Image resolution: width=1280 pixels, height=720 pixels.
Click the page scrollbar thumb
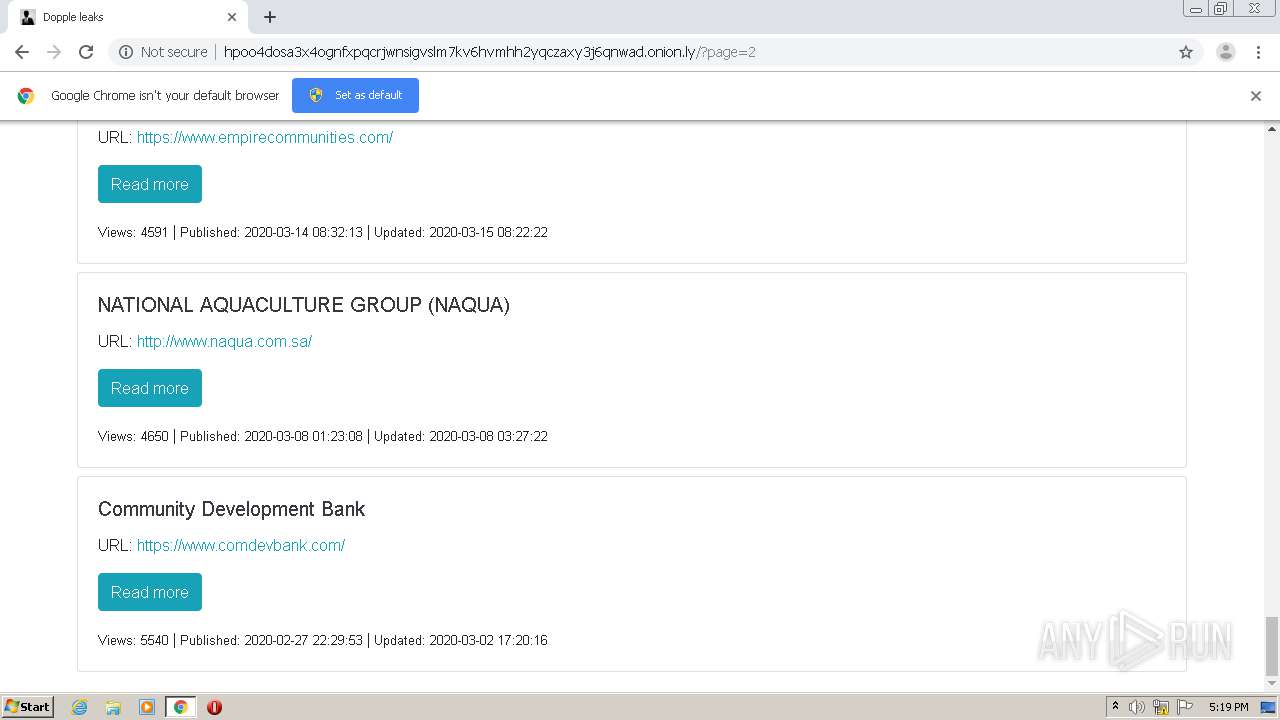1272,647
